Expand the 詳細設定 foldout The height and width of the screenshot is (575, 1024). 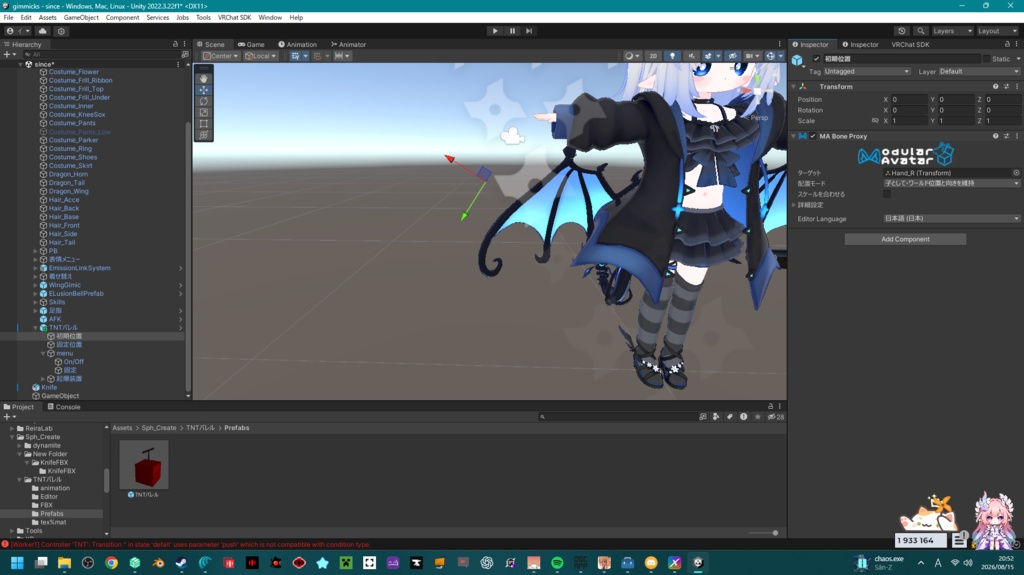tap(794, 205)
